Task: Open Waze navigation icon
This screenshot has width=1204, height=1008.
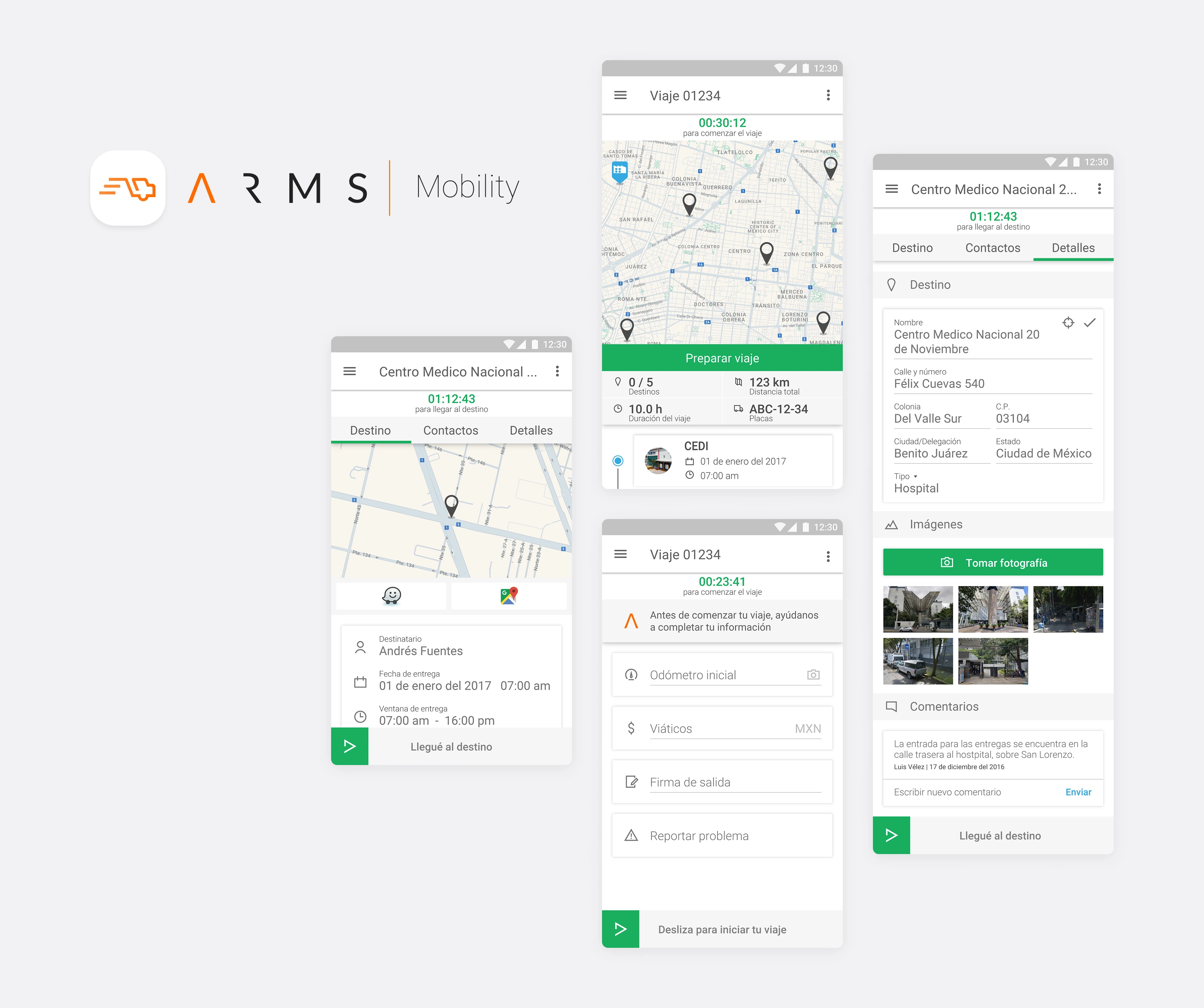Action: pyautogui.click(x=392, y=596)
